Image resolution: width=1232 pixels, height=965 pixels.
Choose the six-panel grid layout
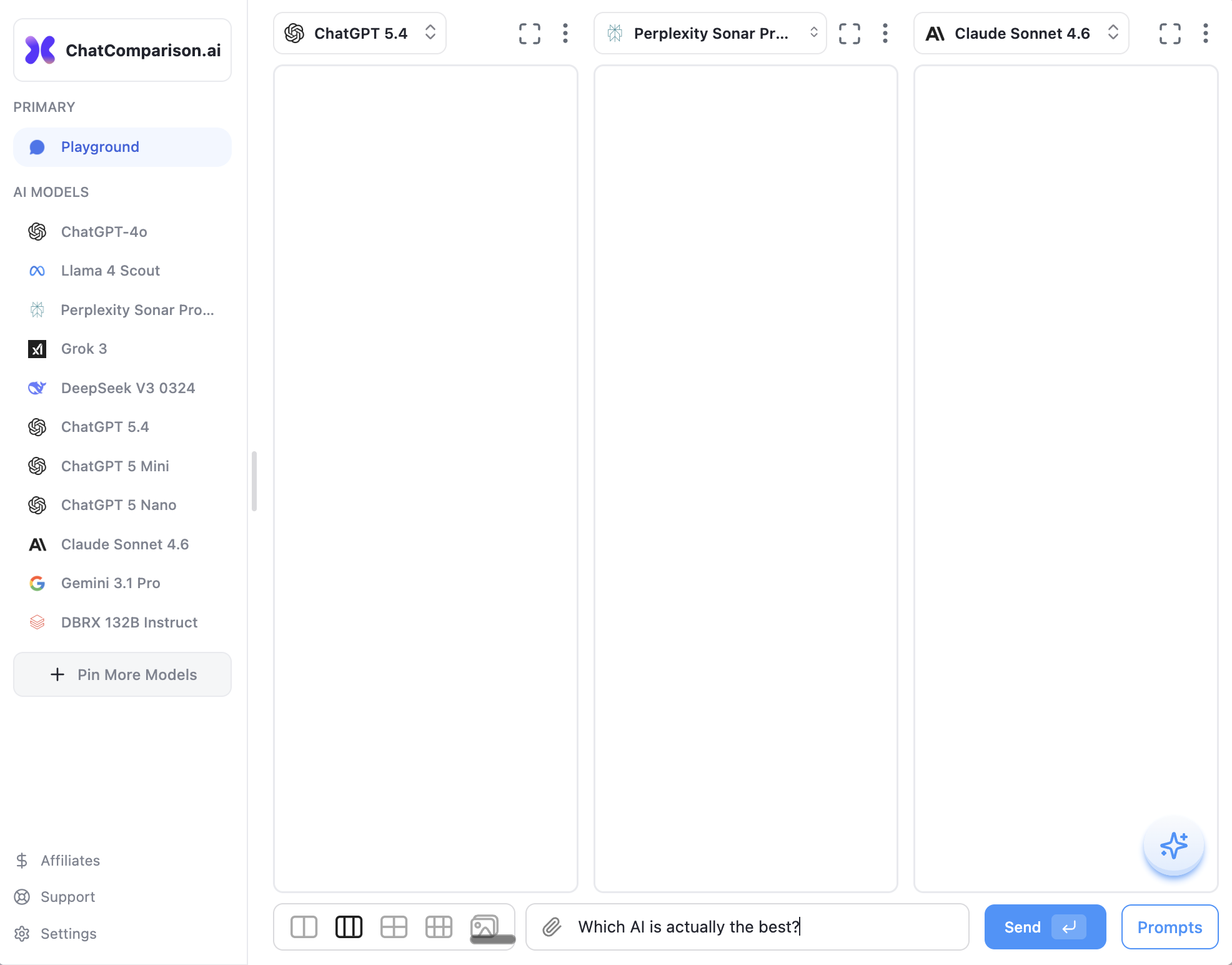[439, 927]
